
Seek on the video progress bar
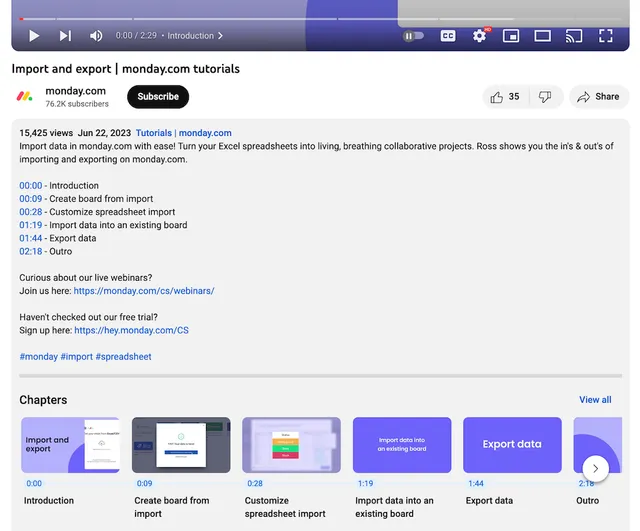320,19
